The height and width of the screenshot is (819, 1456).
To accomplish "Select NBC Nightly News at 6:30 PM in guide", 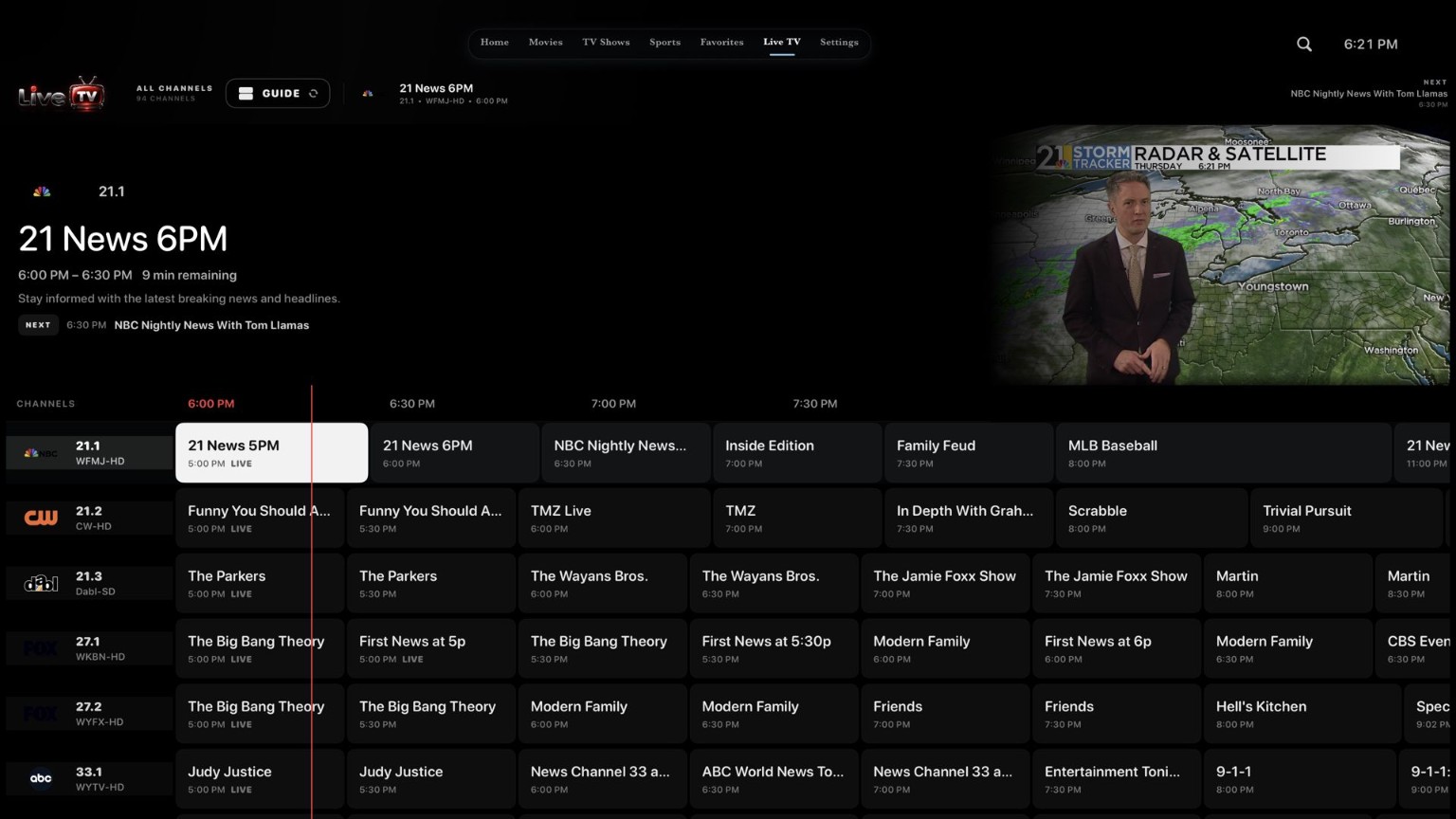I will [x=626, y=453].
